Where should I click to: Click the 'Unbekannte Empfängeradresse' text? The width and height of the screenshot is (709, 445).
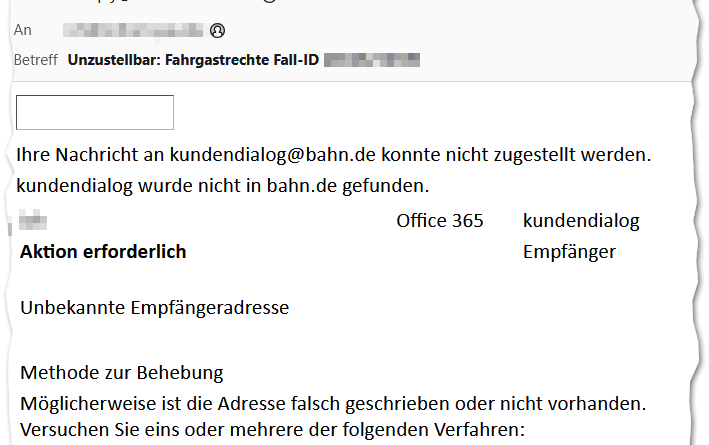(155, 308)
